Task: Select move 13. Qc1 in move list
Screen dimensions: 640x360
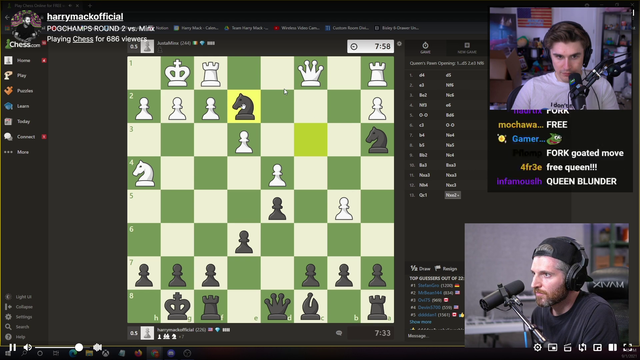Action: pos(423,195)
